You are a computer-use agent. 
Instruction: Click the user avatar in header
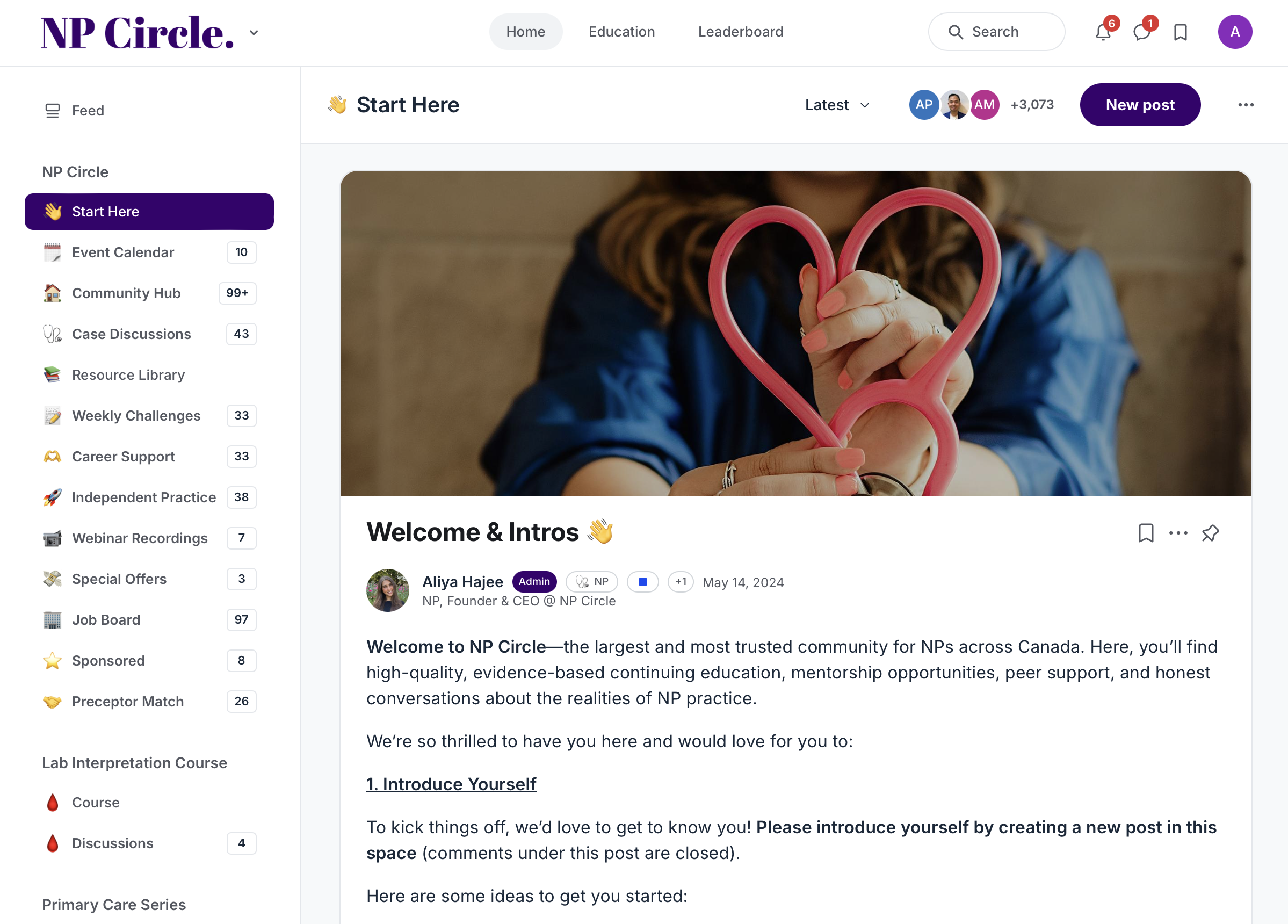(x=1235, y=32)
